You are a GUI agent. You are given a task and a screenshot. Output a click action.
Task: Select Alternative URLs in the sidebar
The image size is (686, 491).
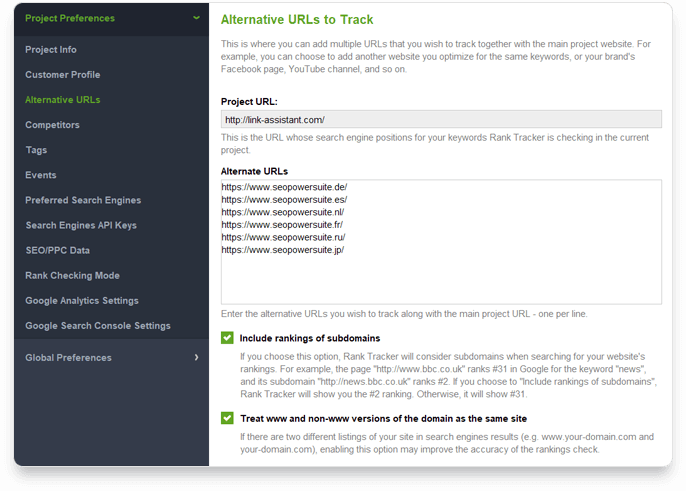pos(63,100)
